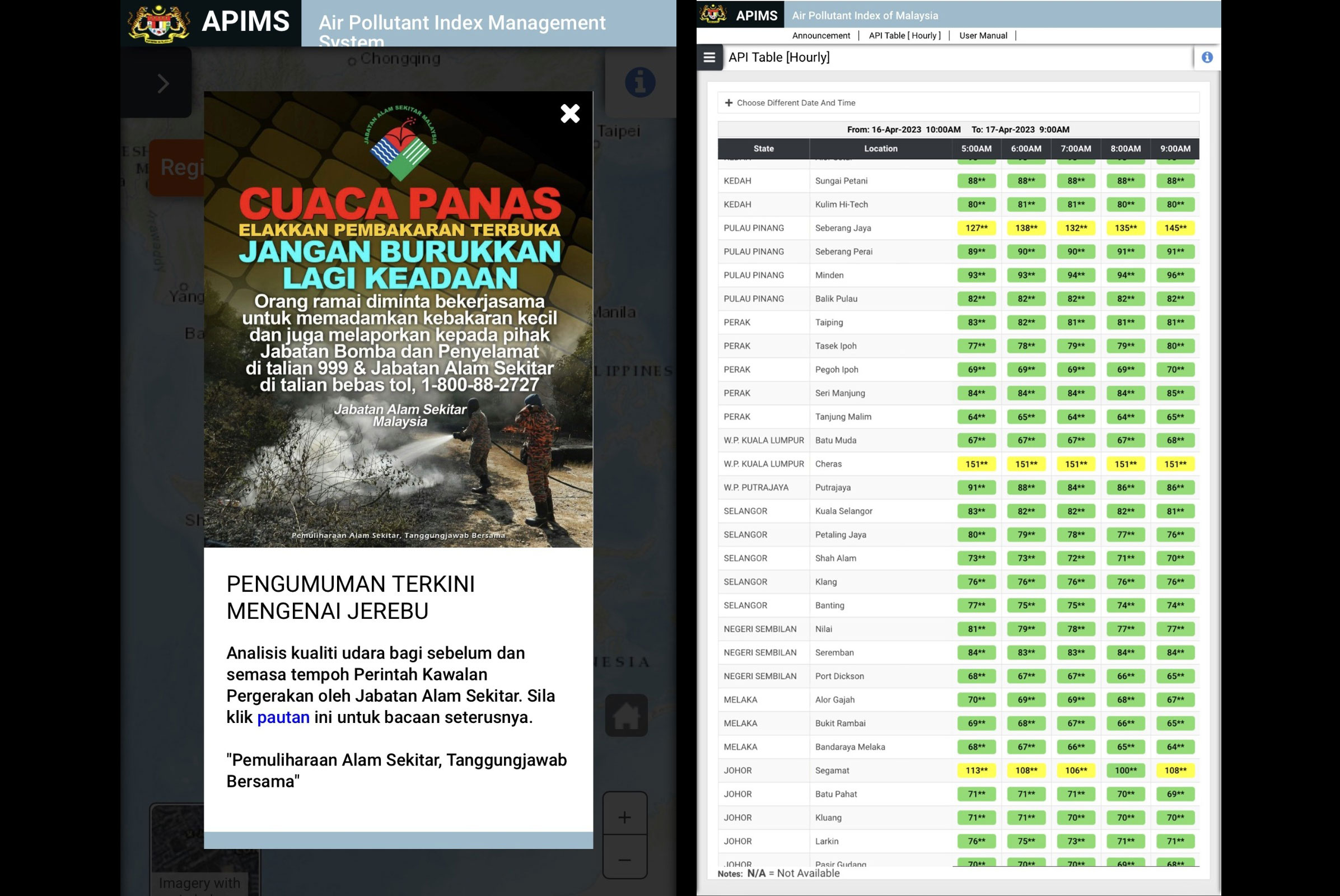This screenshot has height=896, width=1340.
Task: Click the Cuaca Panas poster image
Action: 398,319
